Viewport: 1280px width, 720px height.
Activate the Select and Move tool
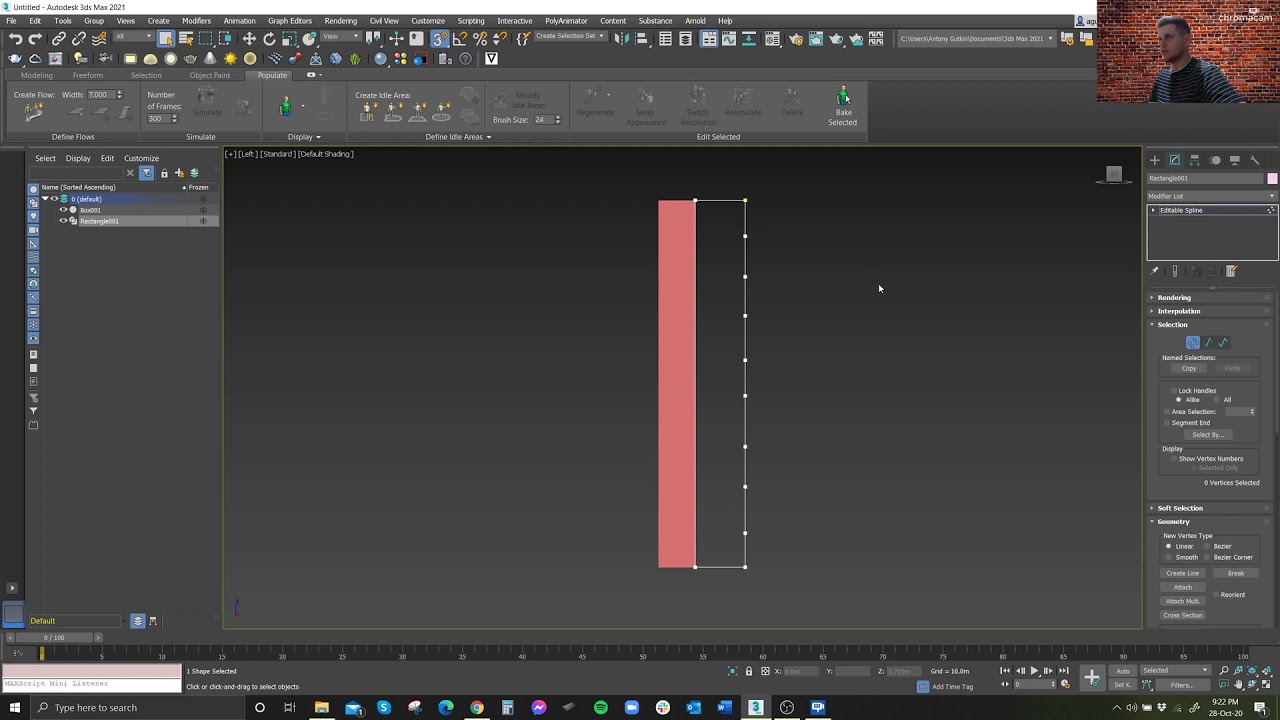pyautogui.click(x=249, y=39)
